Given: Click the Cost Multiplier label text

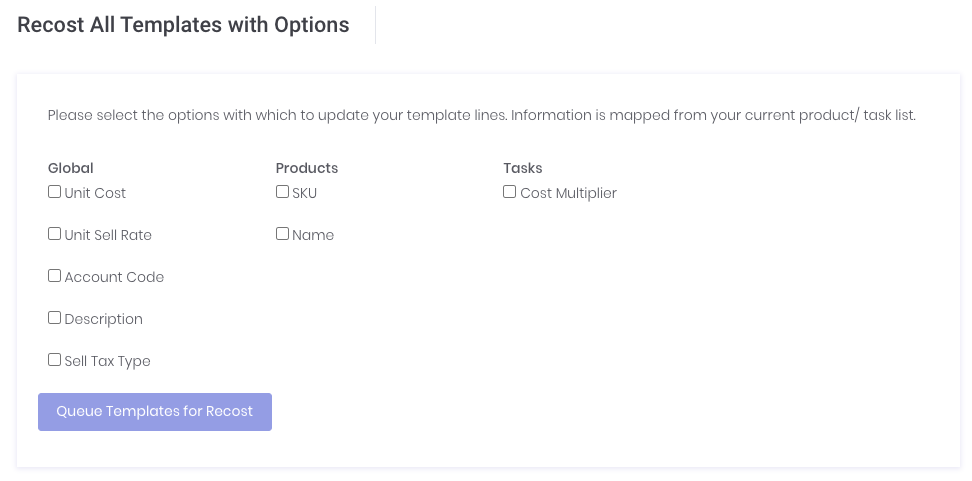Looking at the screenshot, I should point(568,193).
